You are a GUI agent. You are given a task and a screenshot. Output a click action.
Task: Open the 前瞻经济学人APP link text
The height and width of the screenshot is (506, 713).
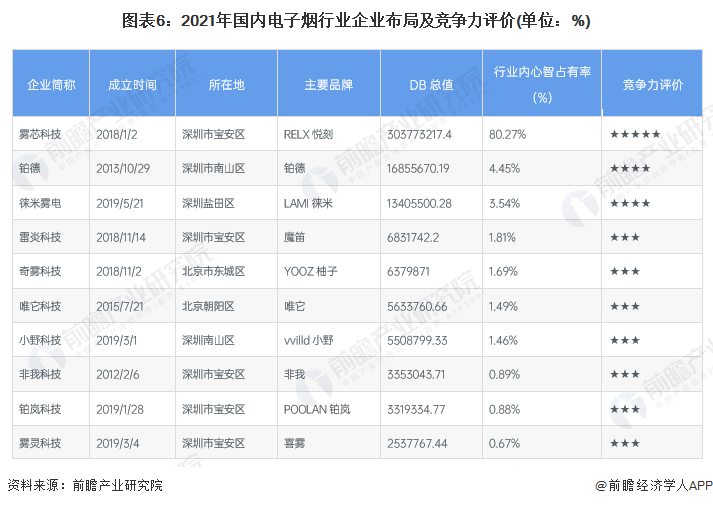click(659, 485)
